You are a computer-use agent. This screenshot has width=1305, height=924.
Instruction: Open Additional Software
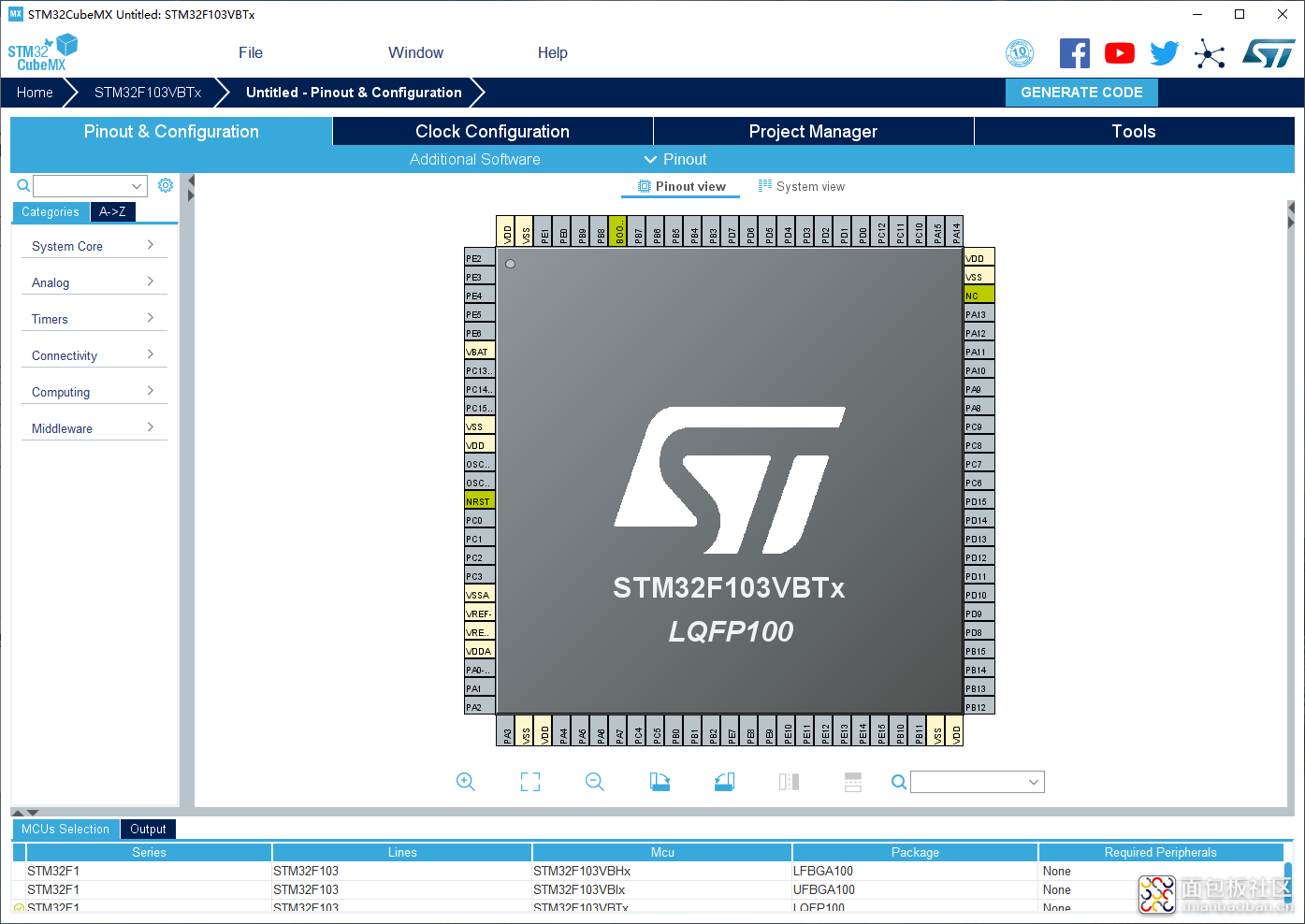point(474,159)
